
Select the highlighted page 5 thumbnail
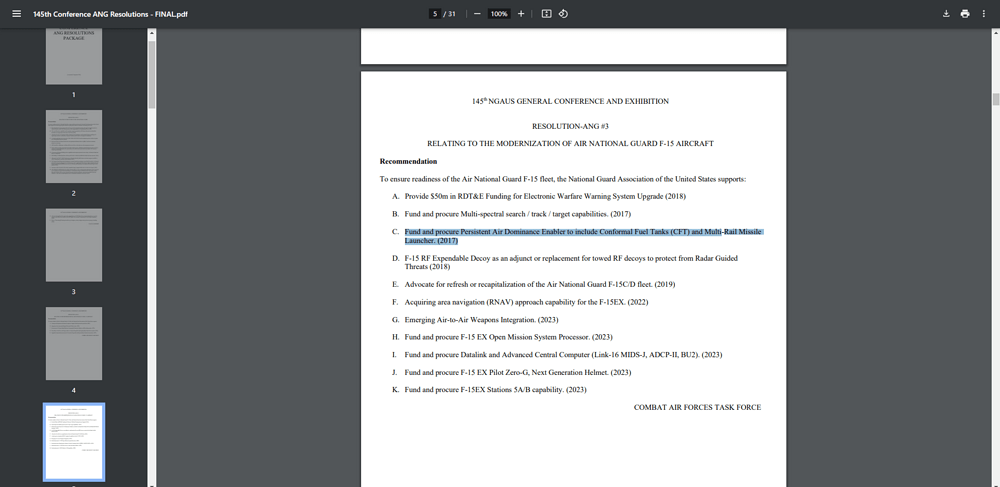pyautogui.click(x=74, y=441)
